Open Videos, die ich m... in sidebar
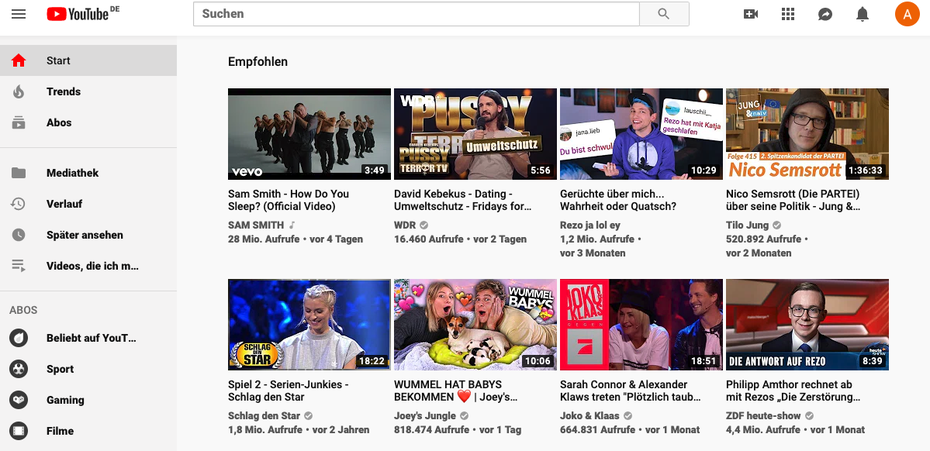The height and width of the screenshot is (451, 930). click(88, 266)
